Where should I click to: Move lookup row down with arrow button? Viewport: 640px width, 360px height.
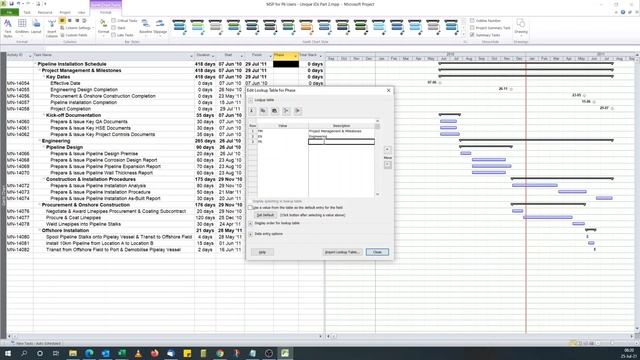[387, 165]
